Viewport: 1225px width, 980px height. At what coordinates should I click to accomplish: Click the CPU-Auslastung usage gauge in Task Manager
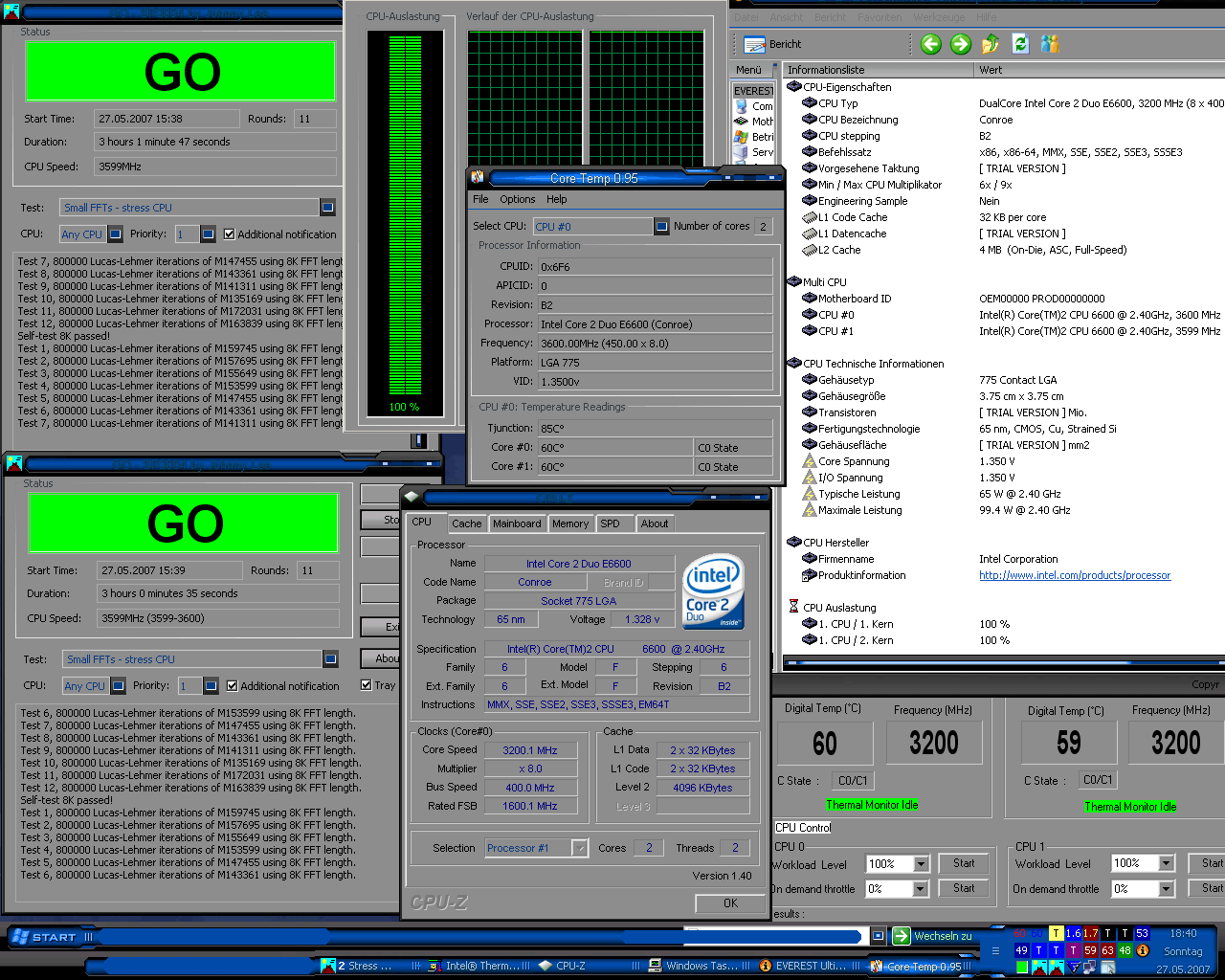[405, 225]
